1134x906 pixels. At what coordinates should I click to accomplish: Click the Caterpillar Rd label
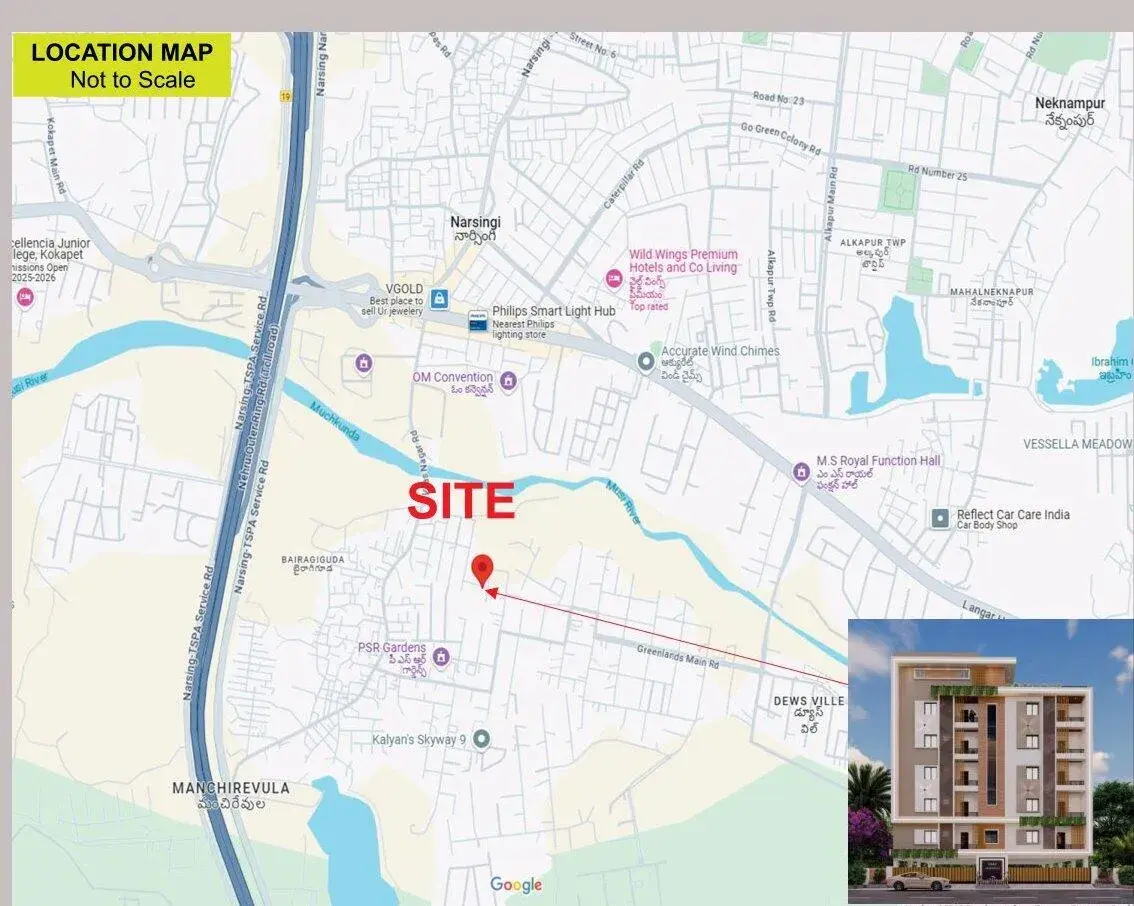pos(623,184)
